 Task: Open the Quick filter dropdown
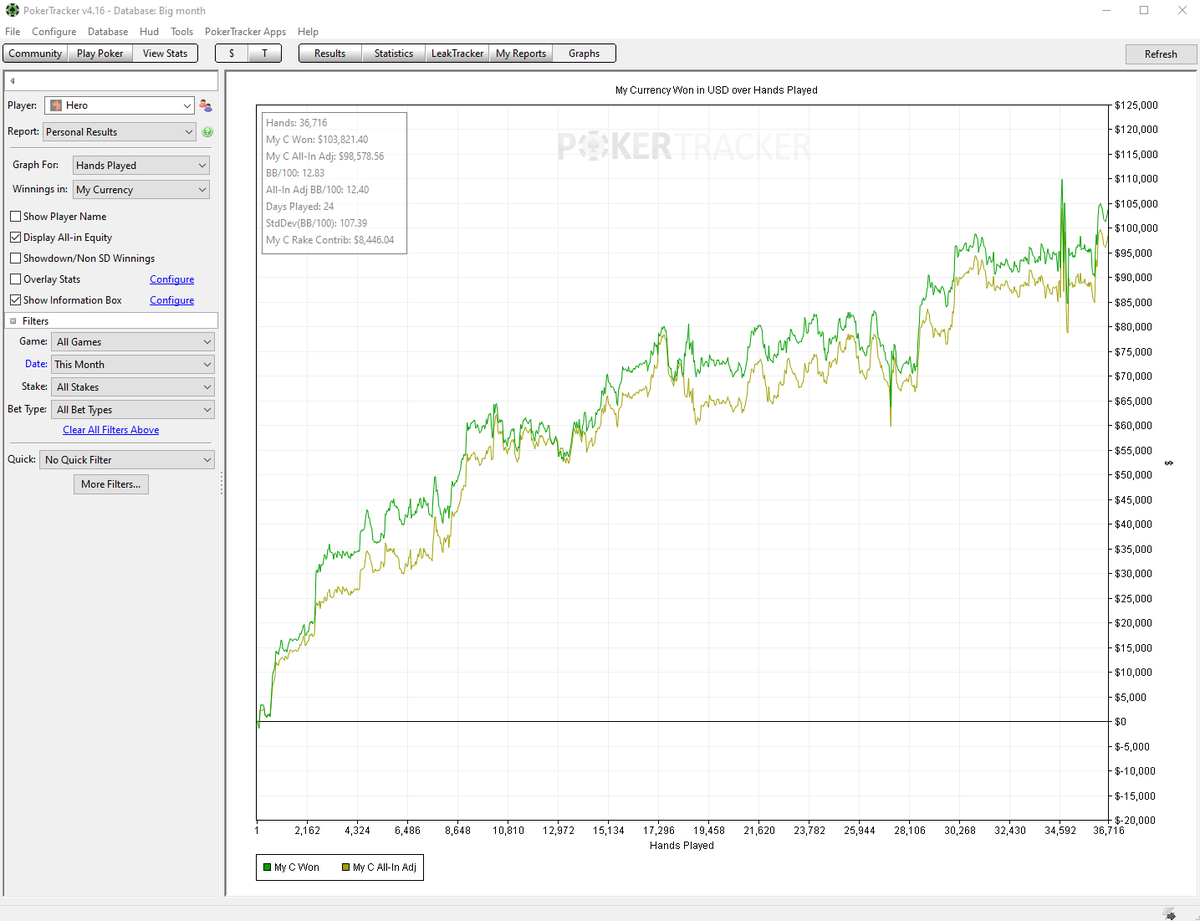pos(128,460)
